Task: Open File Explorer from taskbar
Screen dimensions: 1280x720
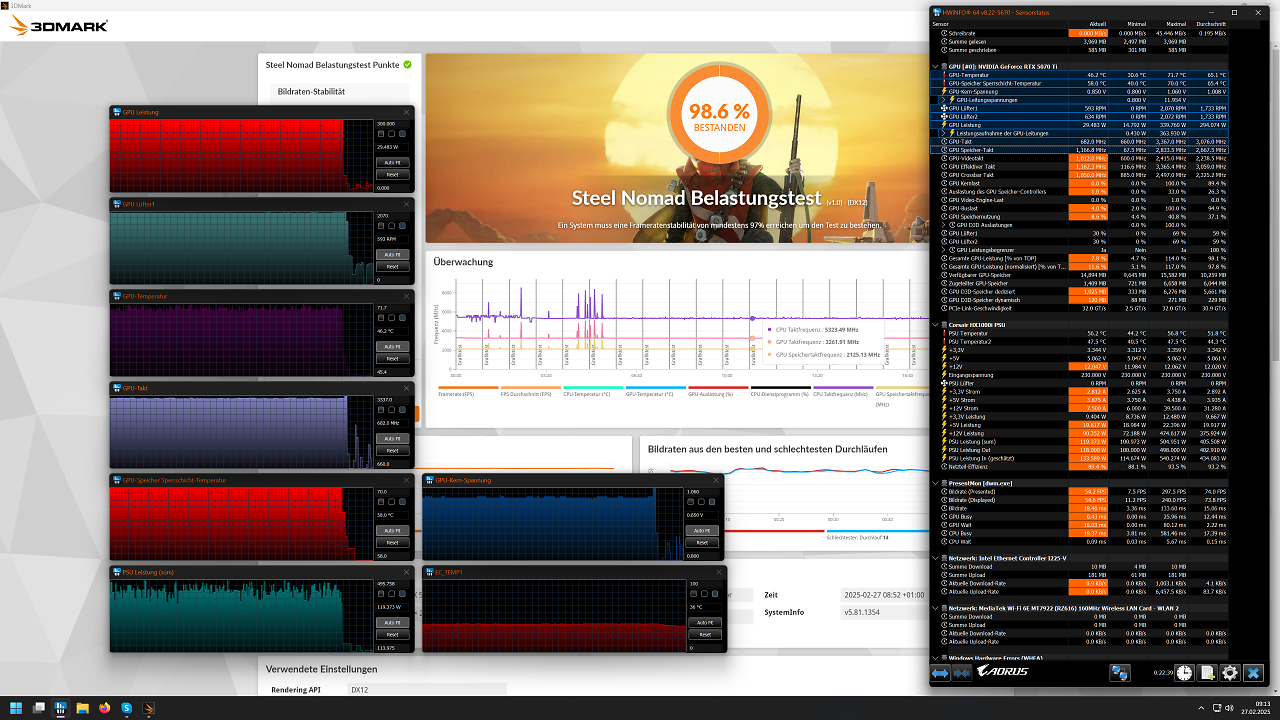Action: pyautogui.click(x=83, y=708)
